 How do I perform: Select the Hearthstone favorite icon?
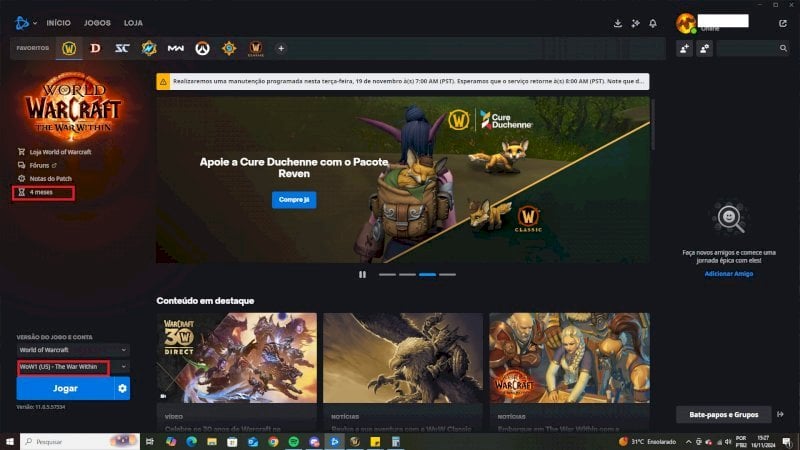click(229, 48)
